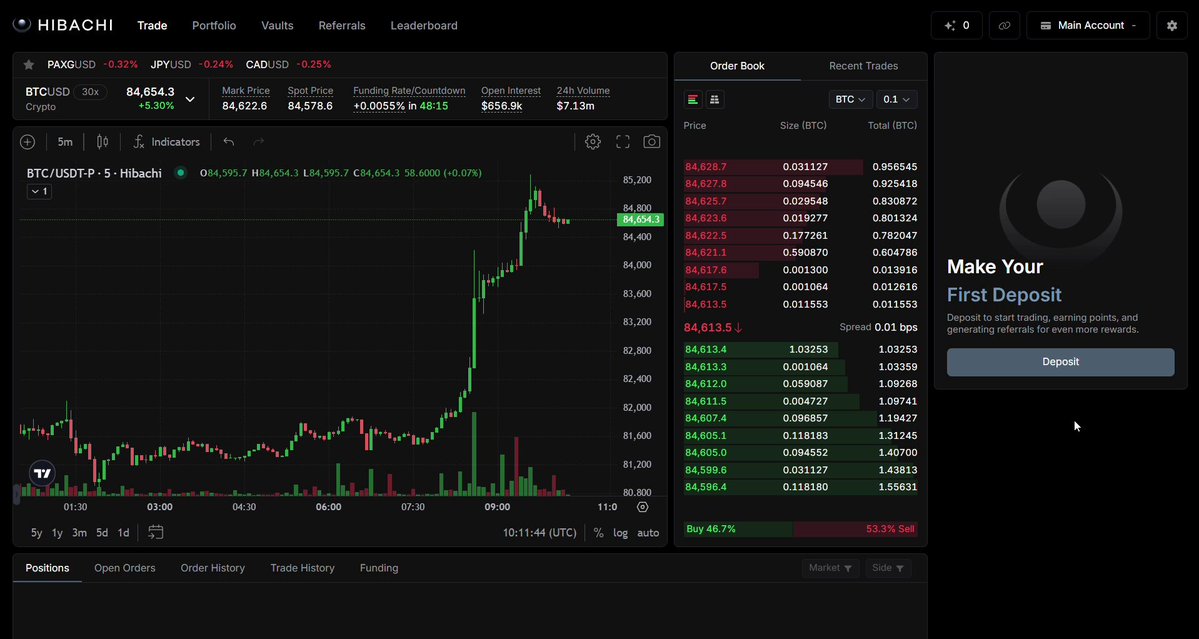
Task: Click the 10:11:44 (UTC) timezone clock
Action: click(540, 533)
